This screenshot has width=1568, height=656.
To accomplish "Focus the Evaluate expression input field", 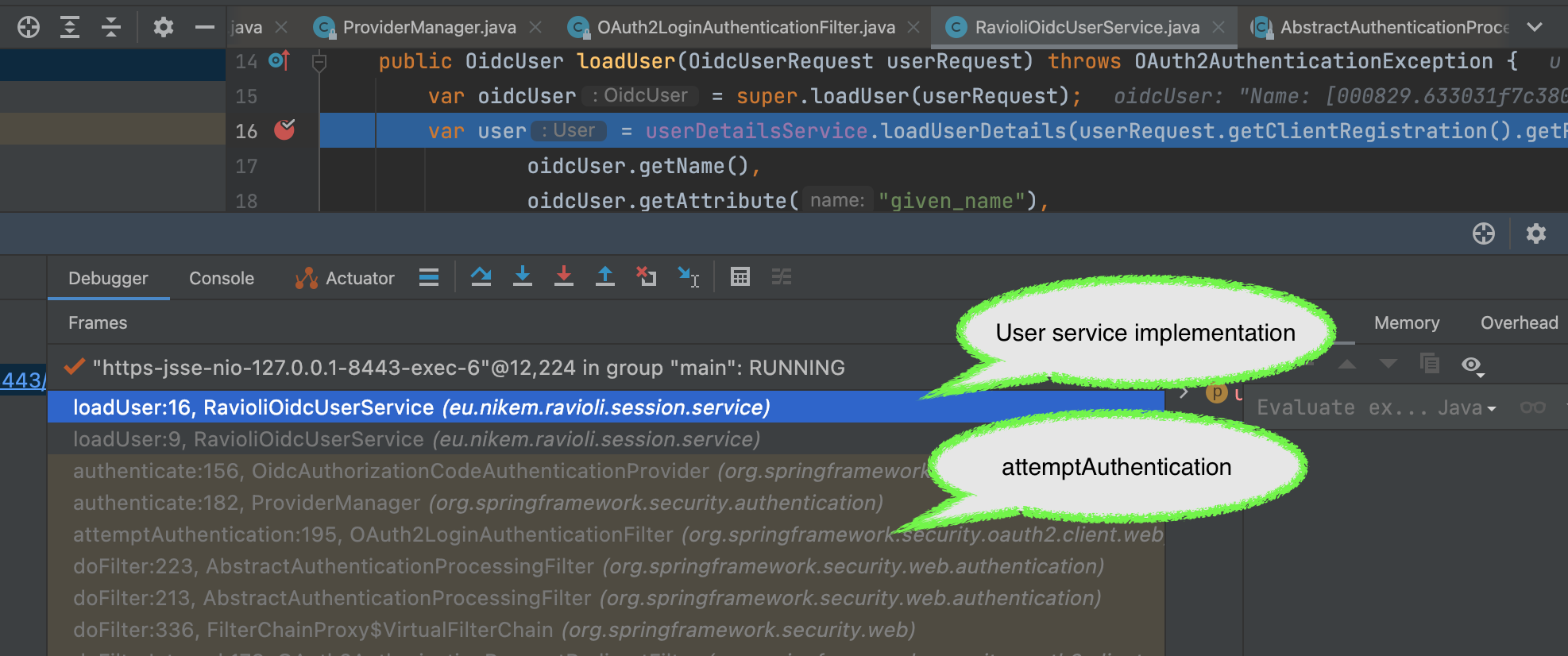I will [x=1342, y=407].
